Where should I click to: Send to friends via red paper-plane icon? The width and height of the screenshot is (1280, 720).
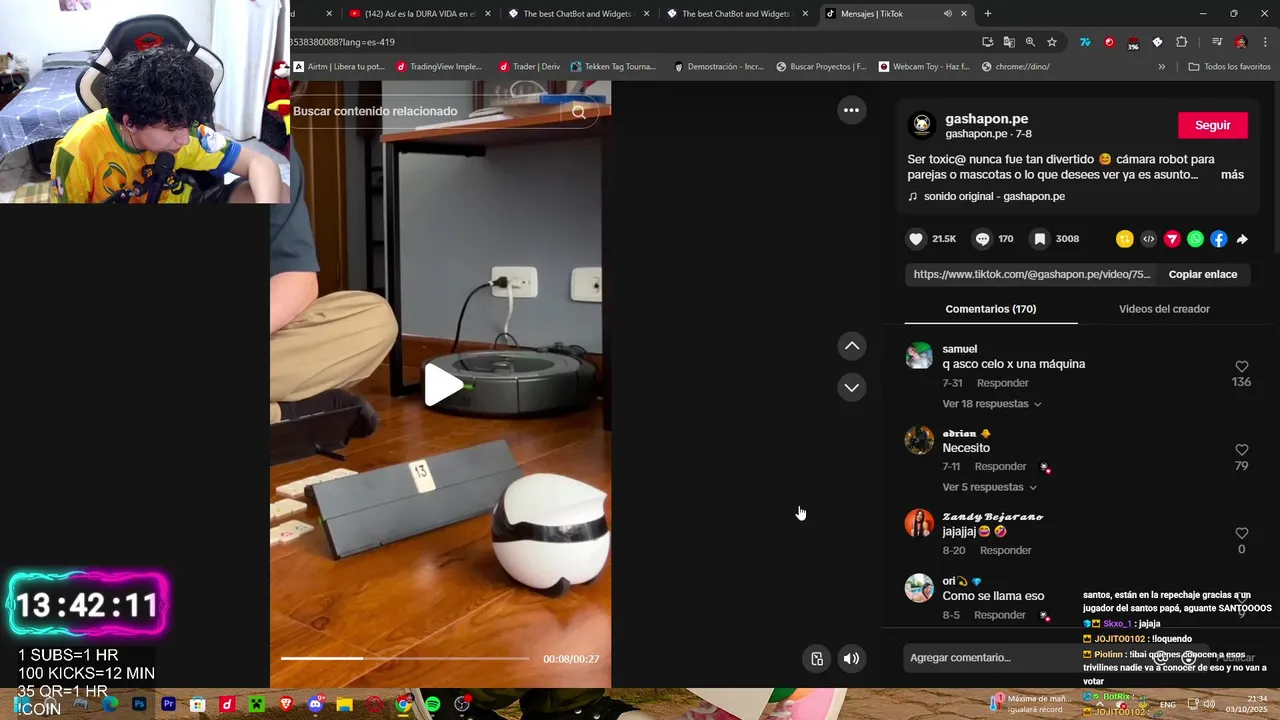point(1172,239)
